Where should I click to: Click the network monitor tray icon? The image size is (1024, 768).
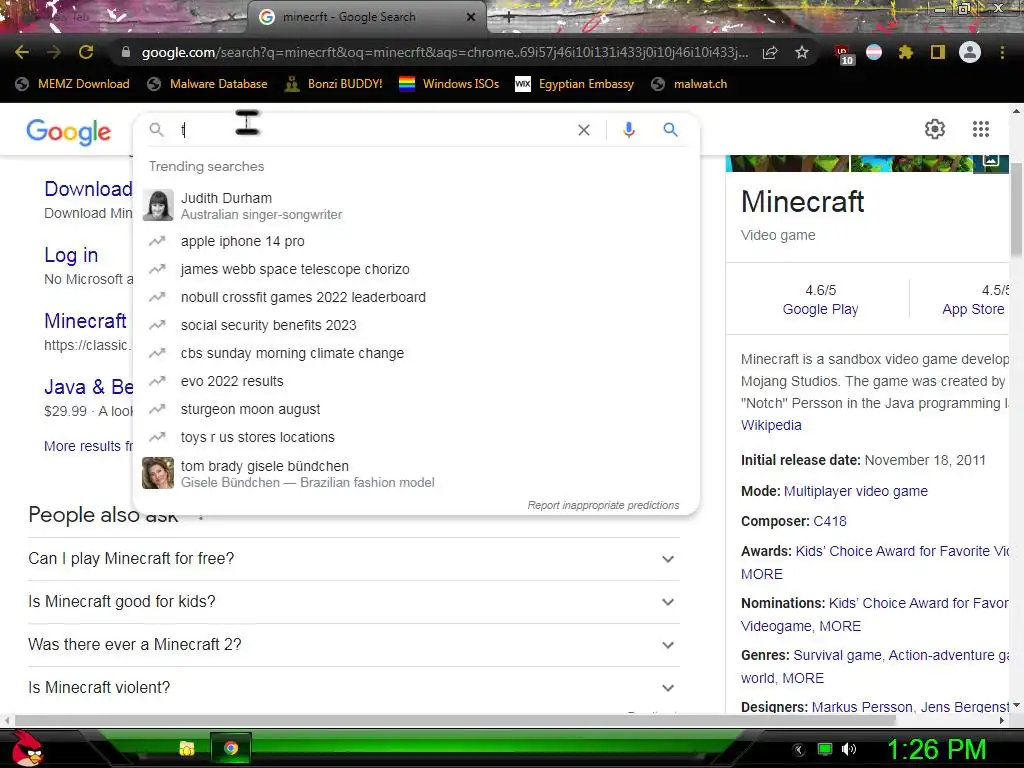point(825,749)
